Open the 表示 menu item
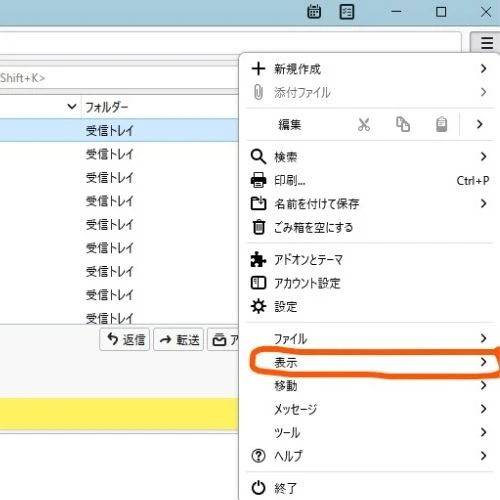This screenshot has width=500, height=500. pos(370,362)
